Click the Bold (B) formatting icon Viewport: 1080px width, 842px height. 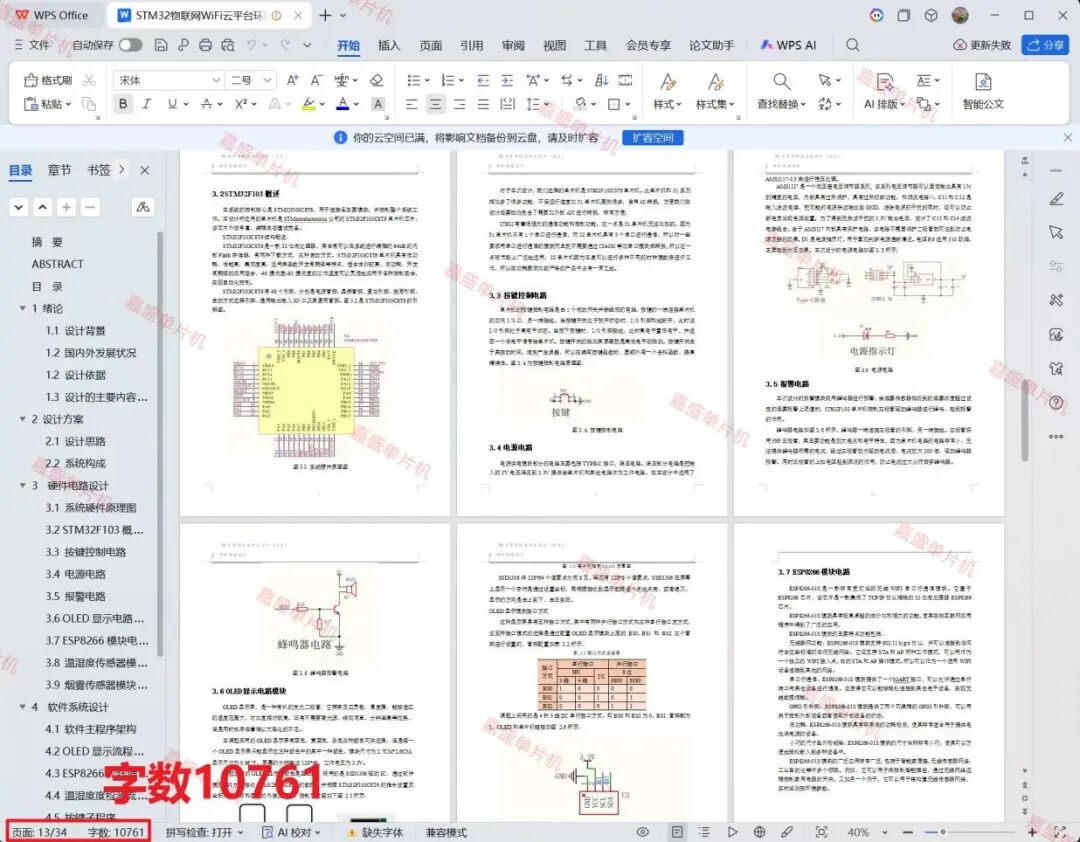pyautogui.click(x=123, y=104)
